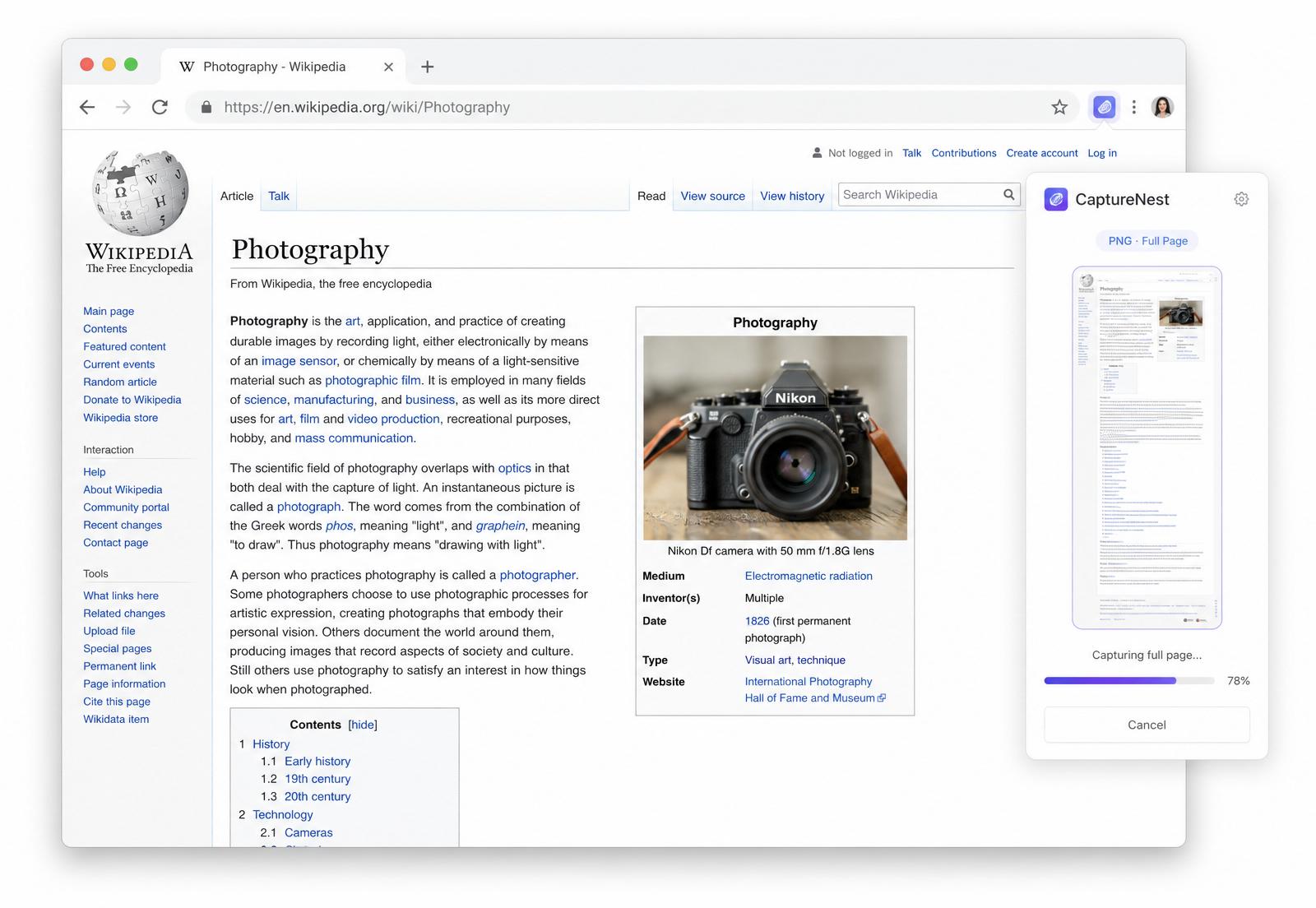Close the Photography - Wikipedia tab
The width and height of the screenshot is (1316, 908).
click(x=388, y=67)
